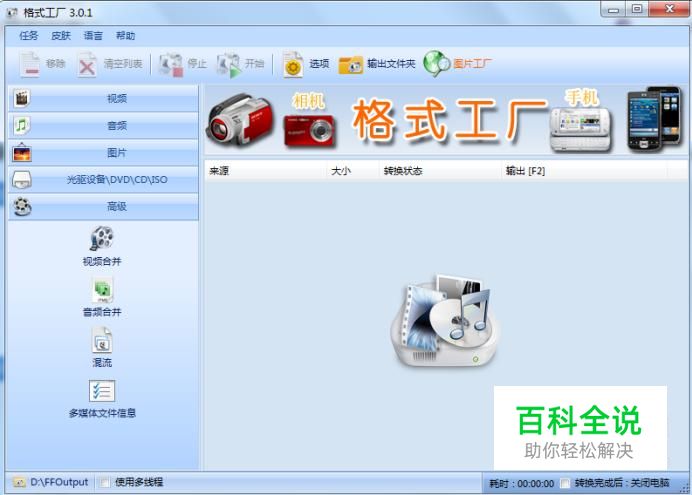Sort by the 大小 column header
Viewport: 692px width, 495px height.
(353, 171)
